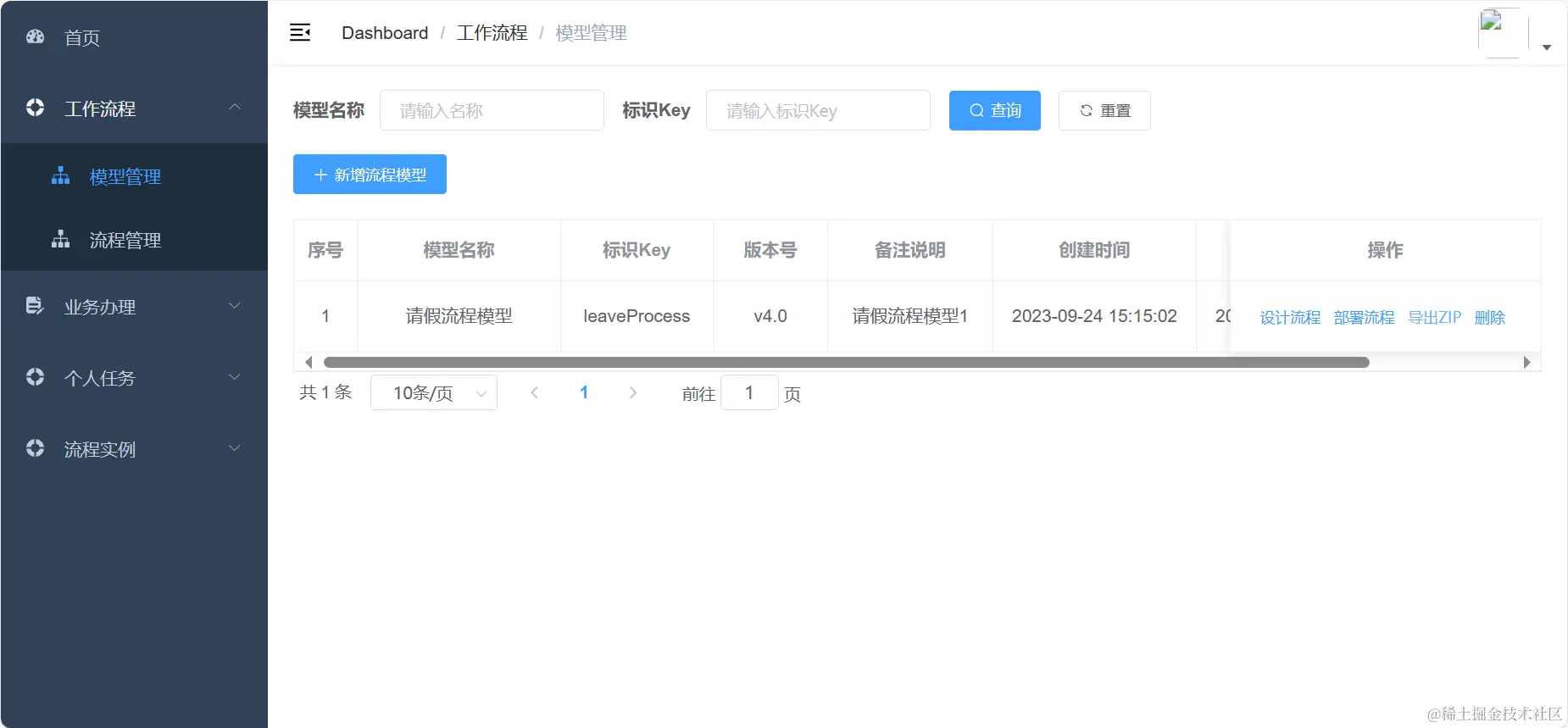
Task: Click the 流程实例 sidebar icon
Action: point(35,448)
